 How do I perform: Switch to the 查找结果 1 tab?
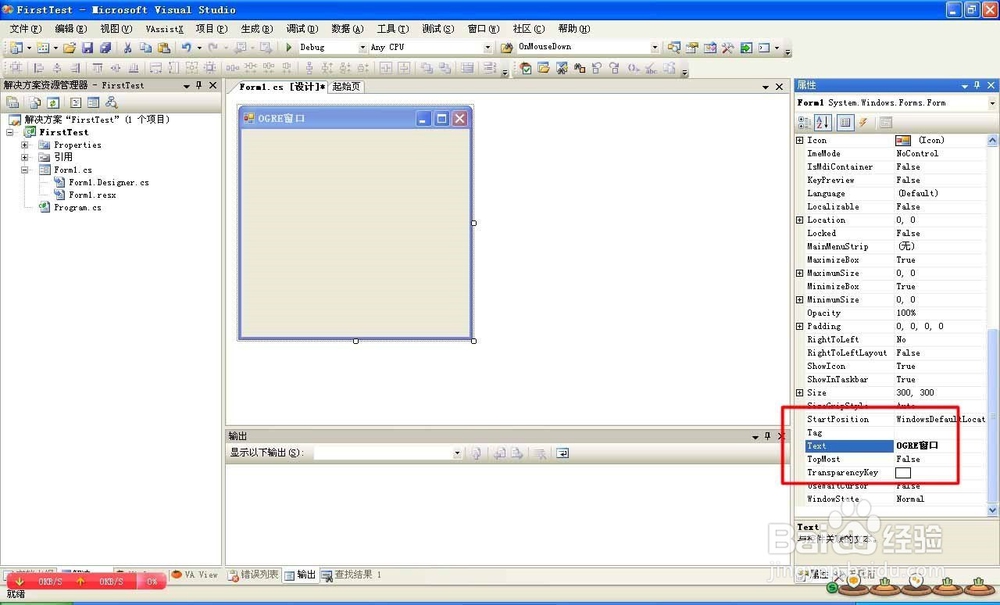pos(352,575)
